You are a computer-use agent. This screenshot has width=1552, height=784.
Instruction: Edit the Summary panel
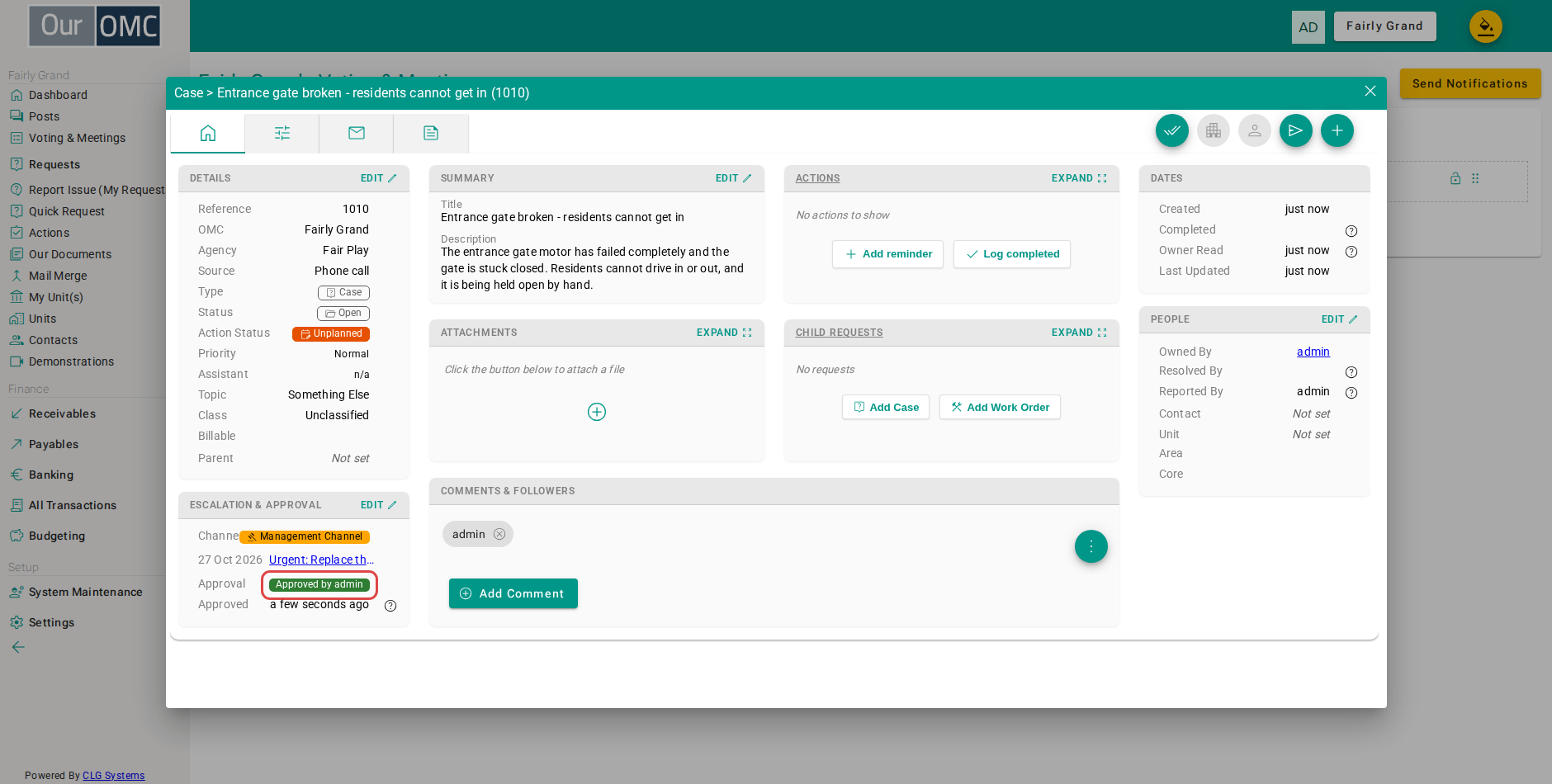[x=734, y=178]
